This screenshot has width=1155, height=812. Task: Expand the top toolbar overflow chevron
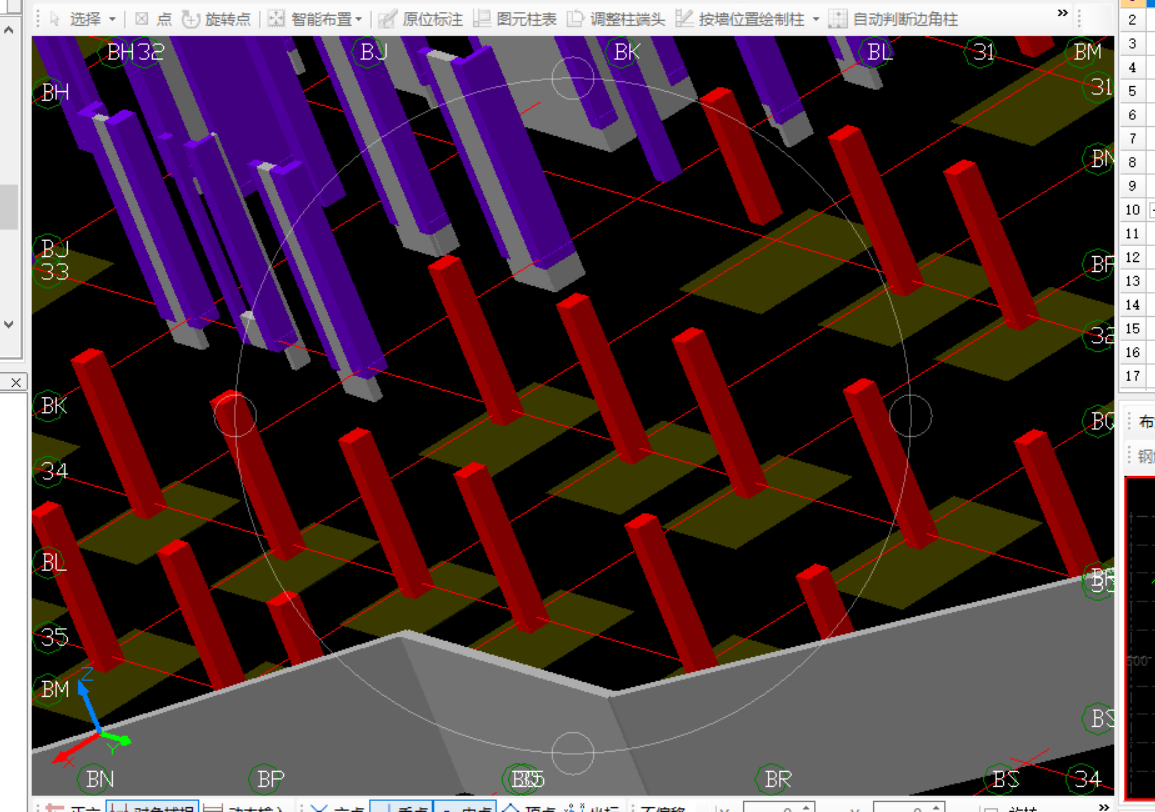(1062, 14)
